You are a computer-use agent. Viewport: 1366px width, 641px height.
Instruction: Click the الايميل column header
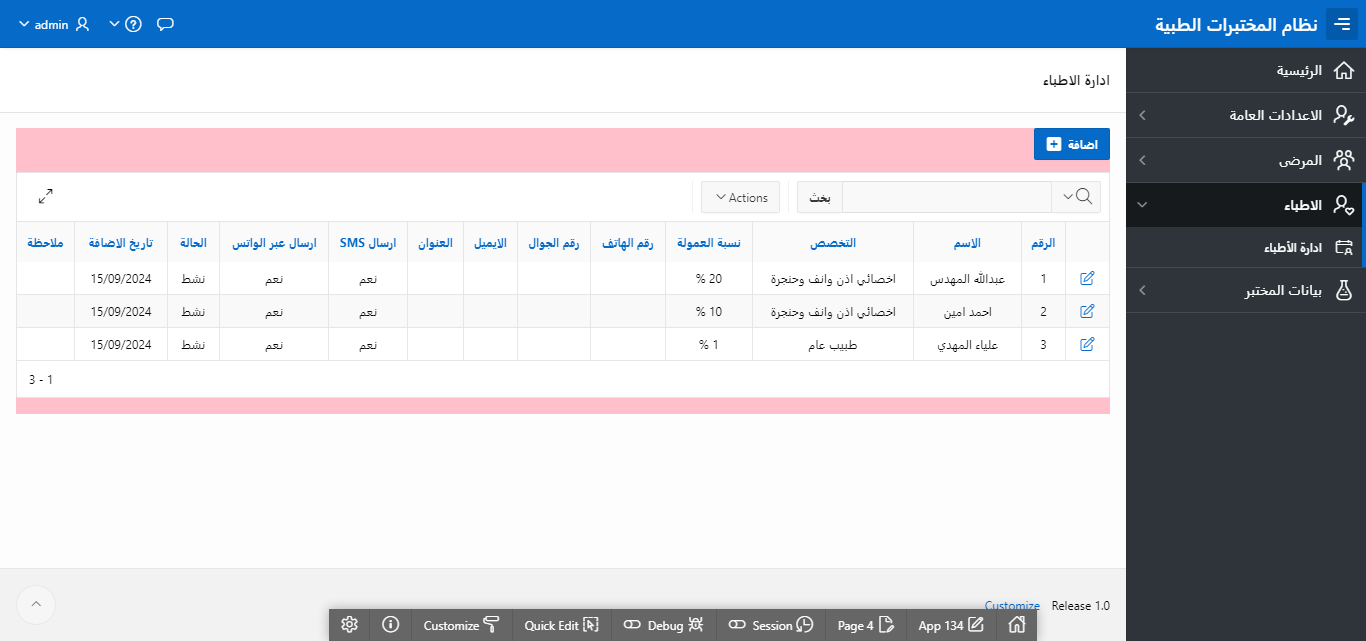coord(490,243)
